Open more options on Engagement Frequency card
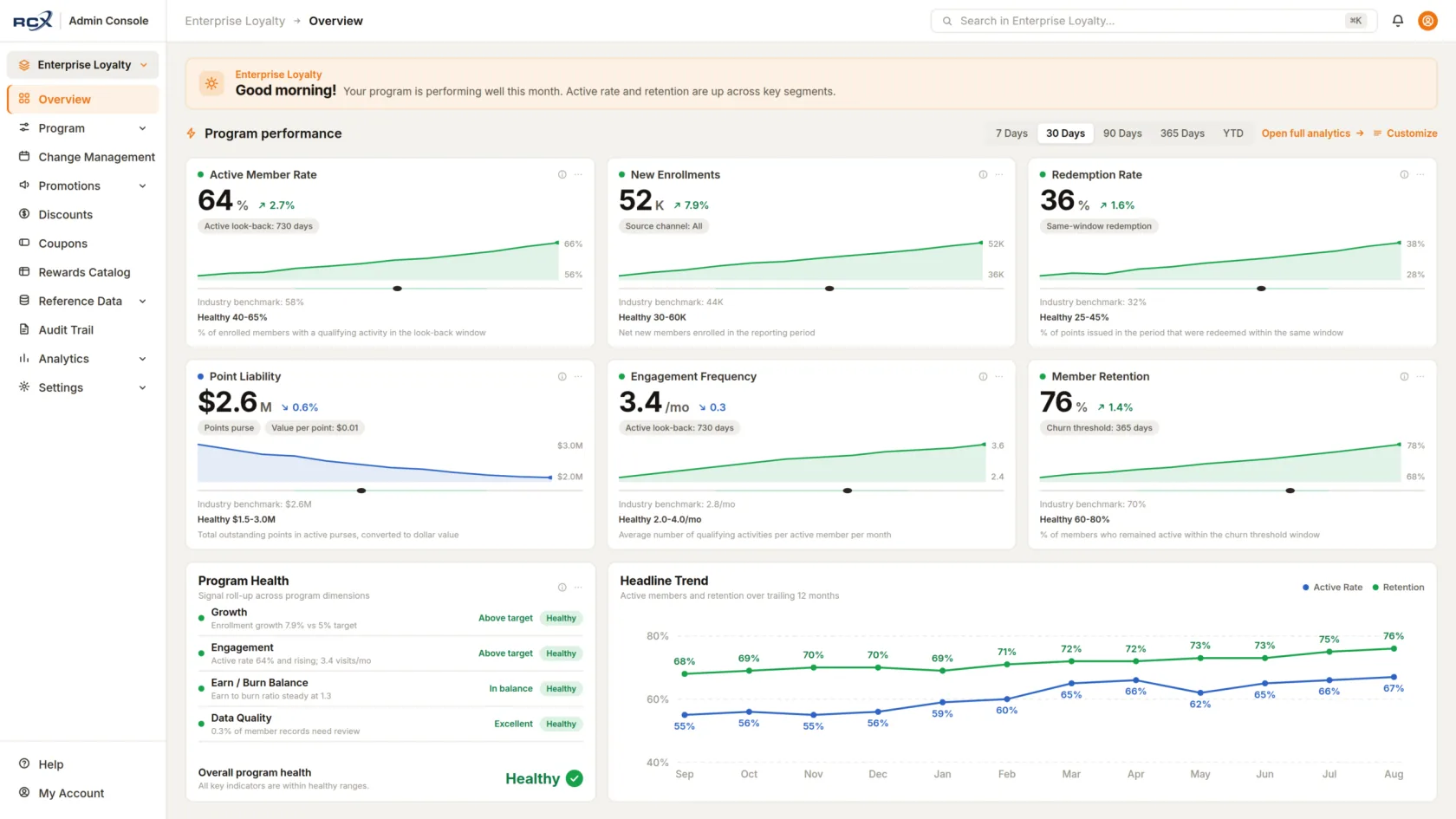The image size is (1456, 819). [x=999, y=377]
